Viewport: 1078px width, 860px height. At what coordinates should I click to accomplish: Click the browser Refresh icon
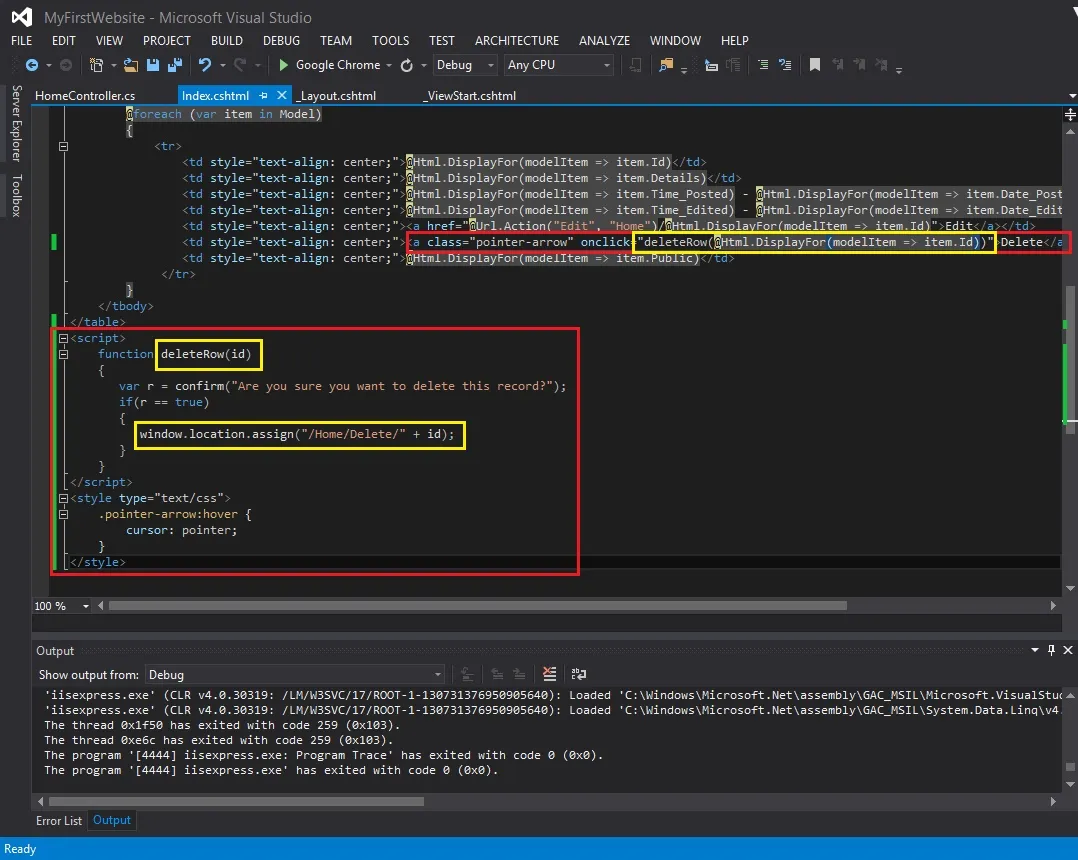[x=407, y=65]
